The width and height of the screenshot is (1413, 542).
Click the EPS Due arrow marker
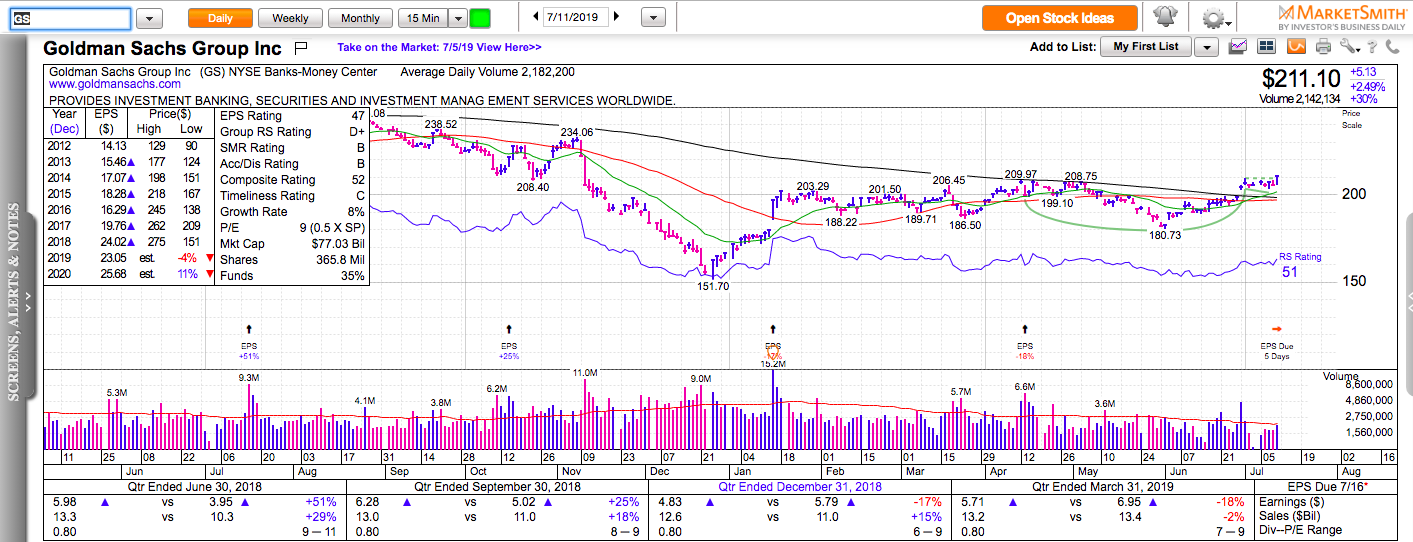(1276, 328)
